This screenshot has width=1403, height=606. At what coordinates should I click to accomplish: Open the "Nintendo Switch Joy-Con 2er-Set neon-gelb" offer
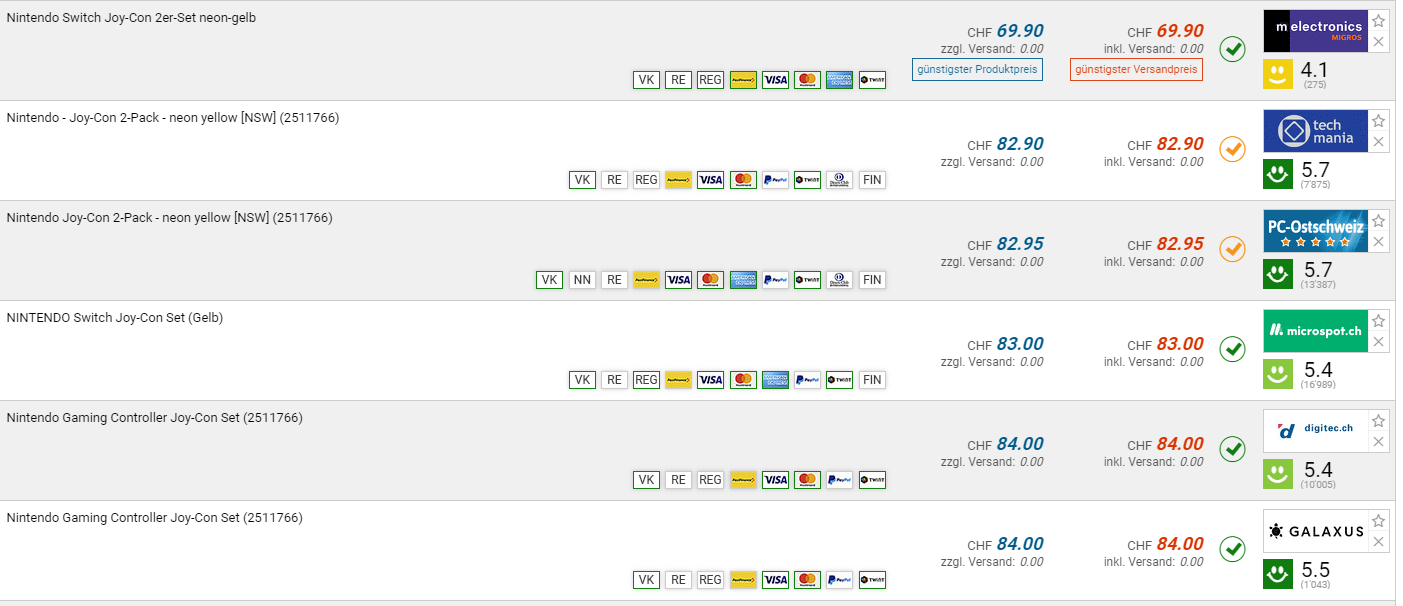click(131, 18)
